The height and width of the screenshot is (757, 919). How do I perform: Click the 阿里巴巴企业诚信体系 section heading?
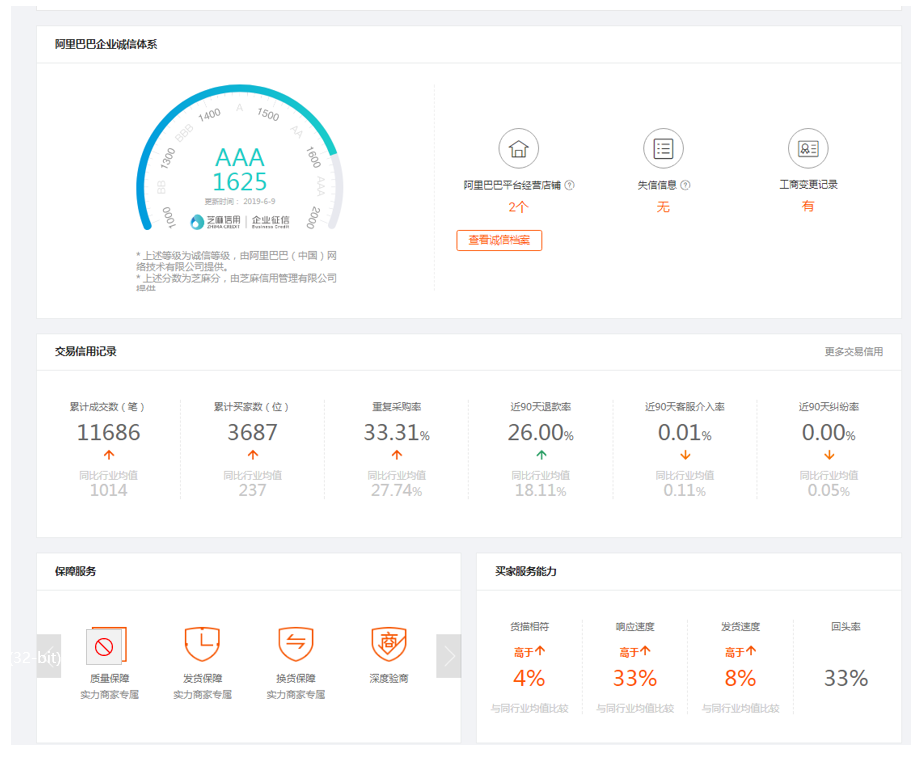[106, 44]
